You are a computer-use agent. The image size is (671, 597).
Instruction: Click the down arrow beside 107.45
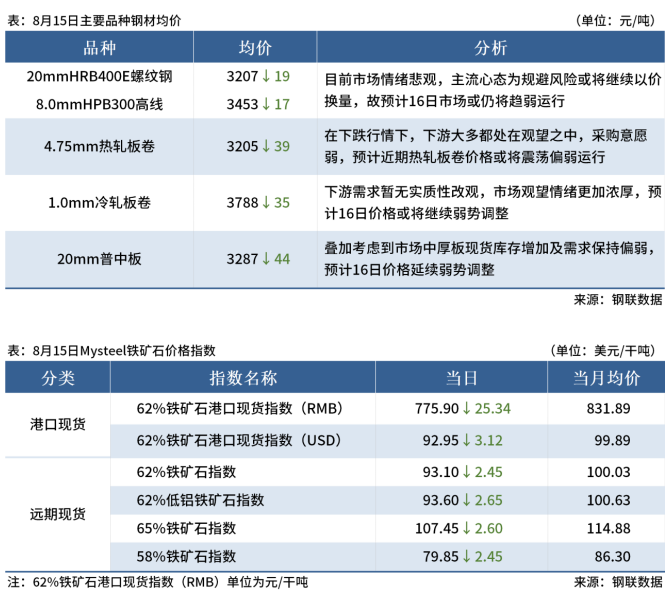(x=468, y=528)
